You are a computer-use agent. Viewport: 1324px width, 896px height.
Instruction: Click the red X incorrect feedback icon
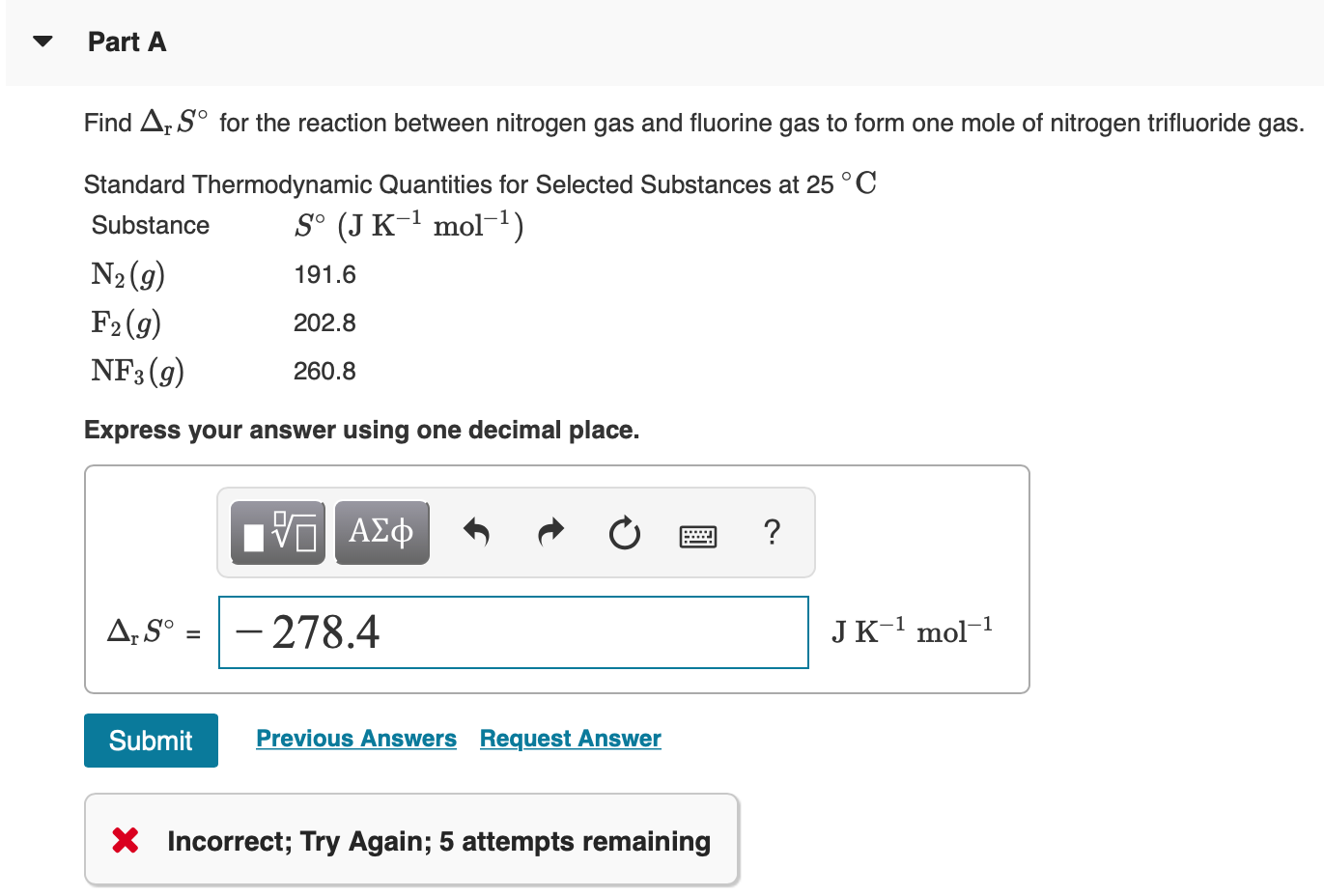click(x=124, y=840)
